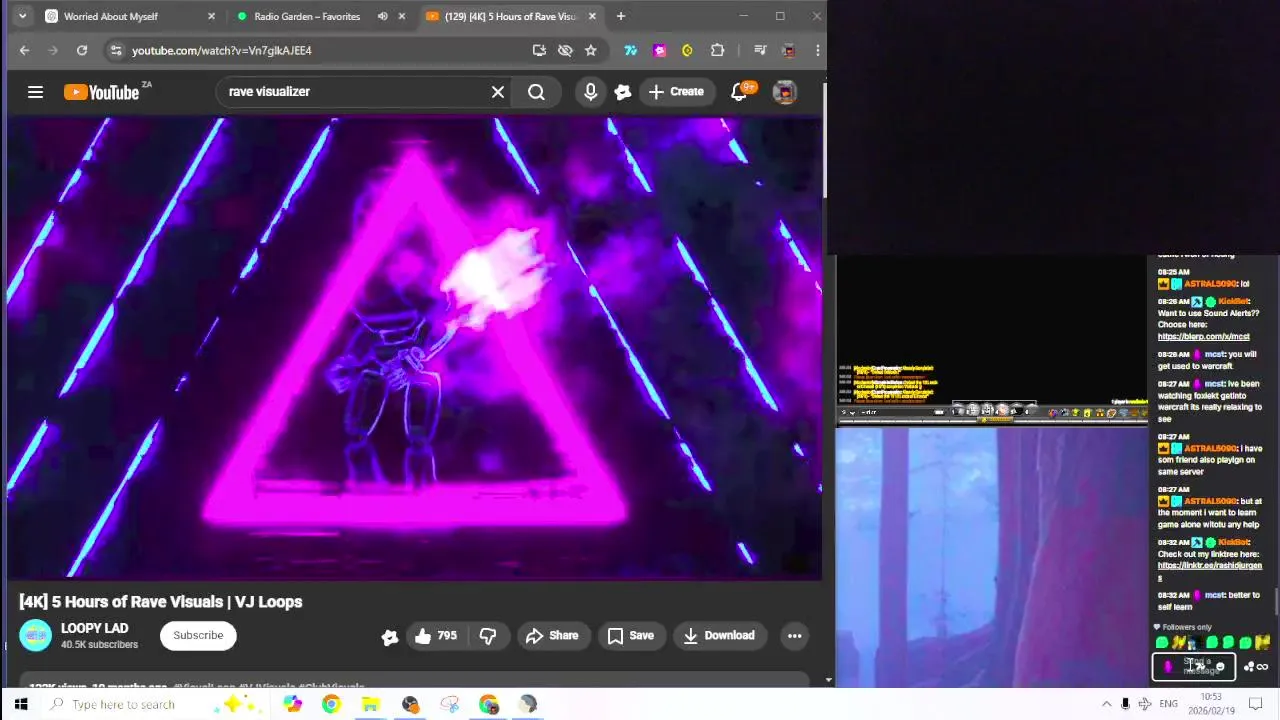
Task: Open the LOOPY LAD channel avatar
Action: point(35,635)
